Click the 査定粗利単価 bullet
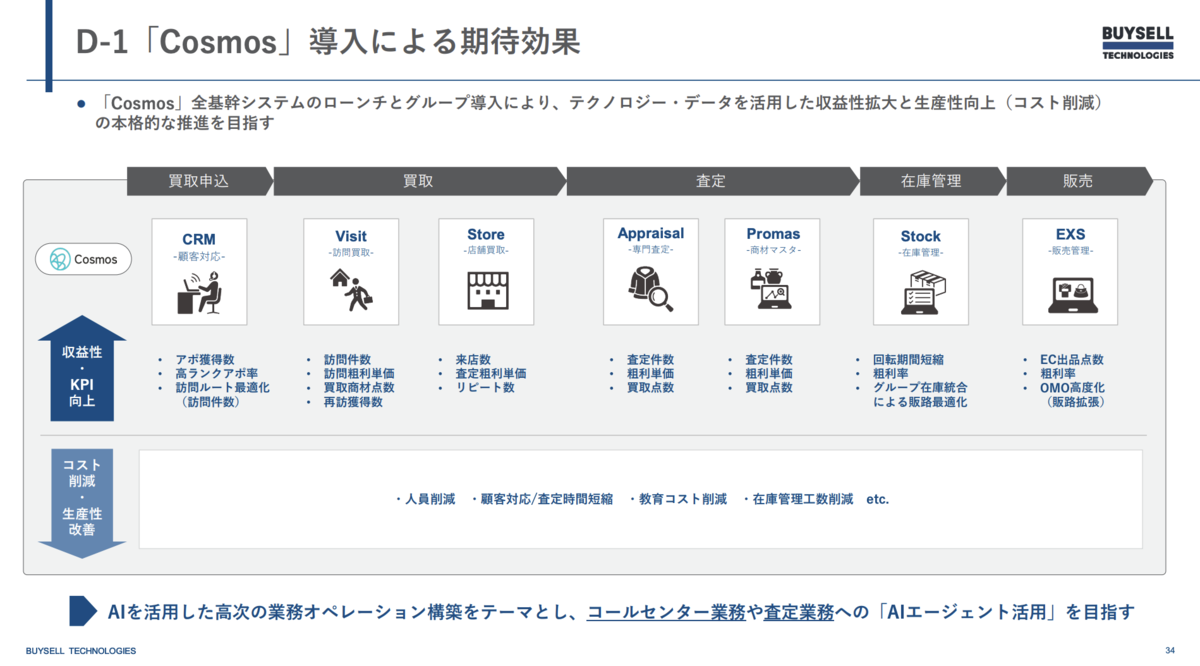 click(491, 374)
